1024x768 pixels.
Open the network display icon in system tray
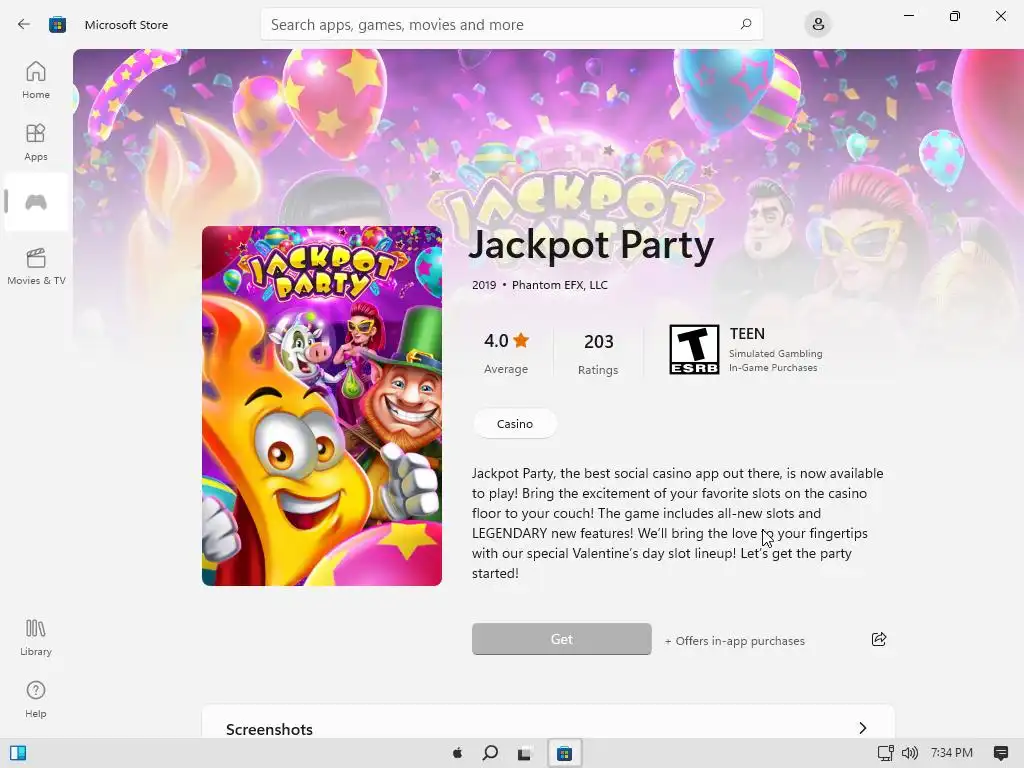click(x=886, y=753)
